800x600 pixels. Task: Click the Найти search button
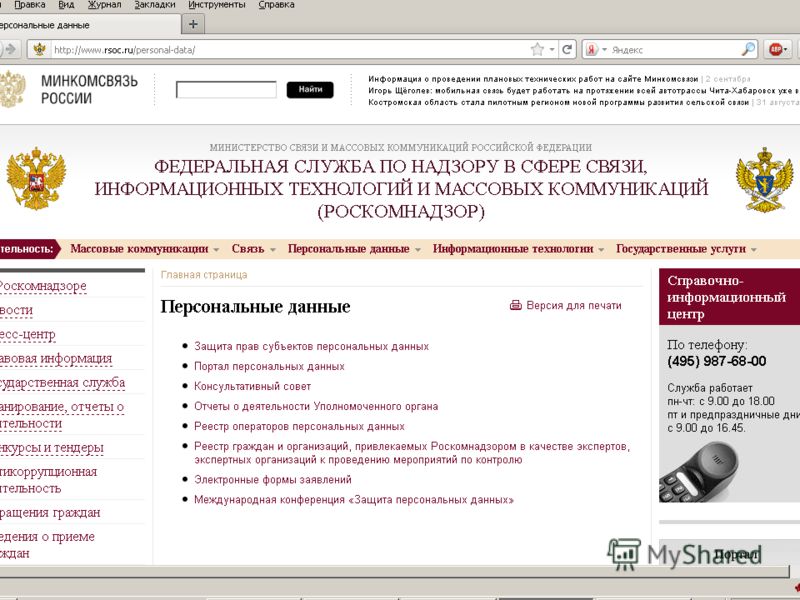point(310,90)
